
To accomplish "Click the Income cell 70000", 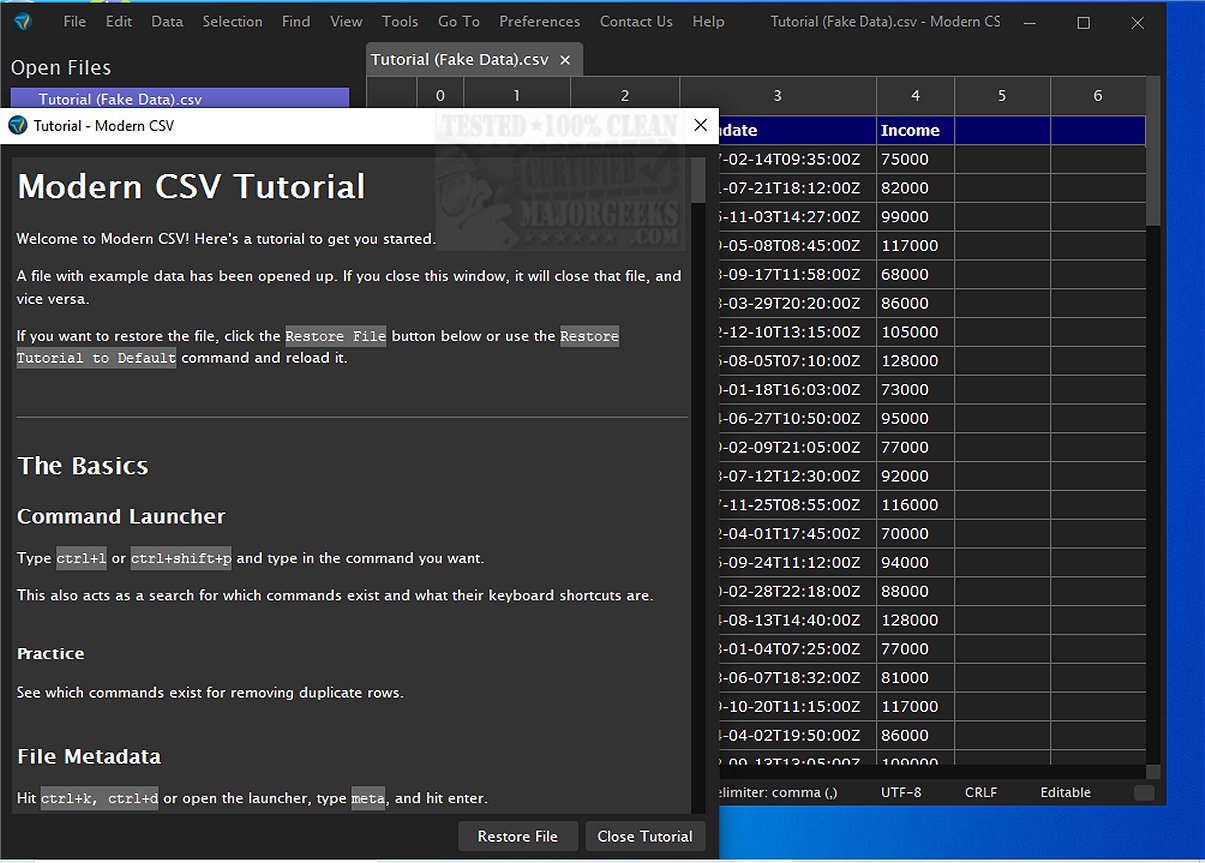I will tap(915, 534).
